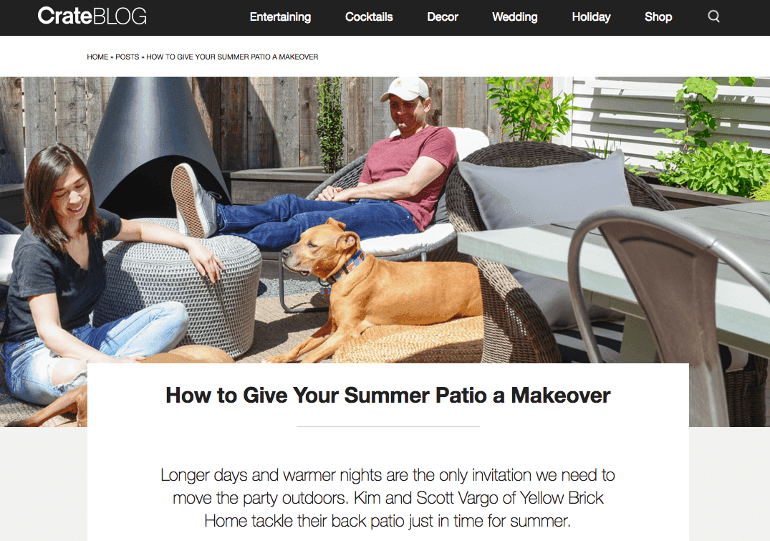The height and width of the screenshot is (541, 770).
Task: Visit the Shop link
Action: coord(658,17)
